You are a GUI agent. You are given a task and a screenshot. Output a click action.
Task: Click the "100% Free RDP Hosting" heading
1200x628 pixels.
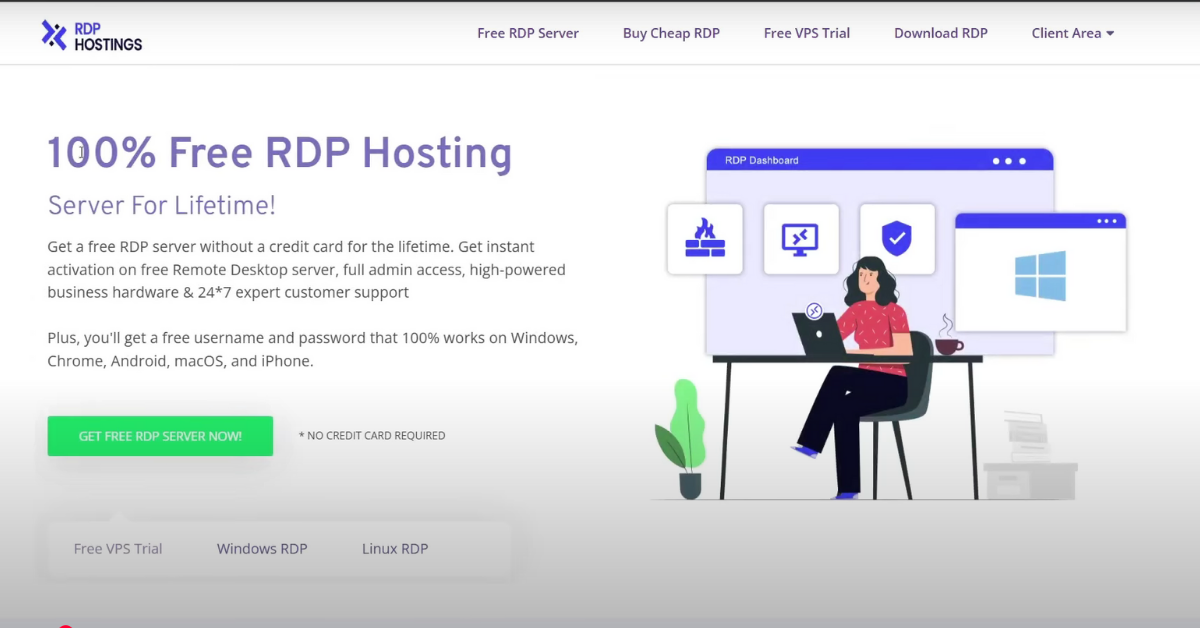tap(280, 153)
